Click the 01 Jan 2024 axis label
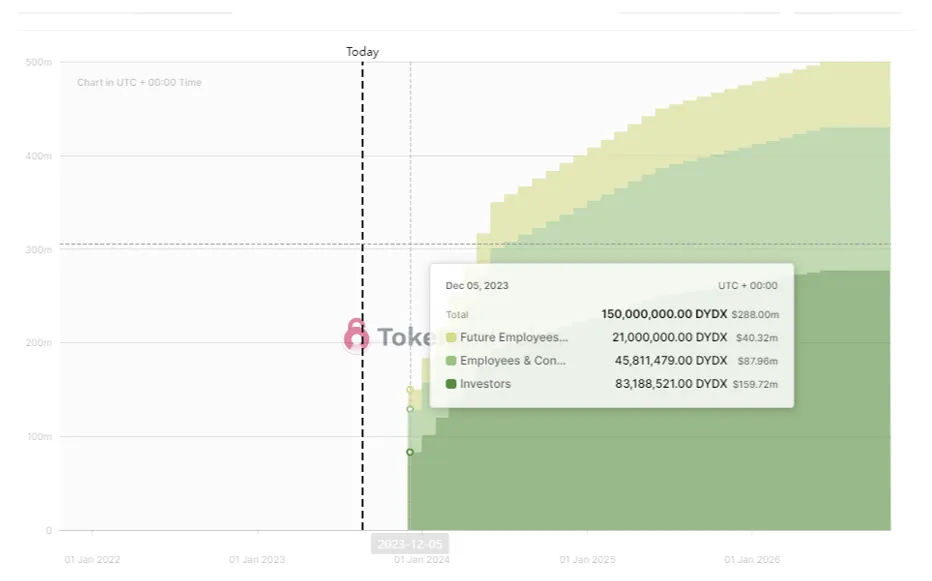 [x=422, y=560]
